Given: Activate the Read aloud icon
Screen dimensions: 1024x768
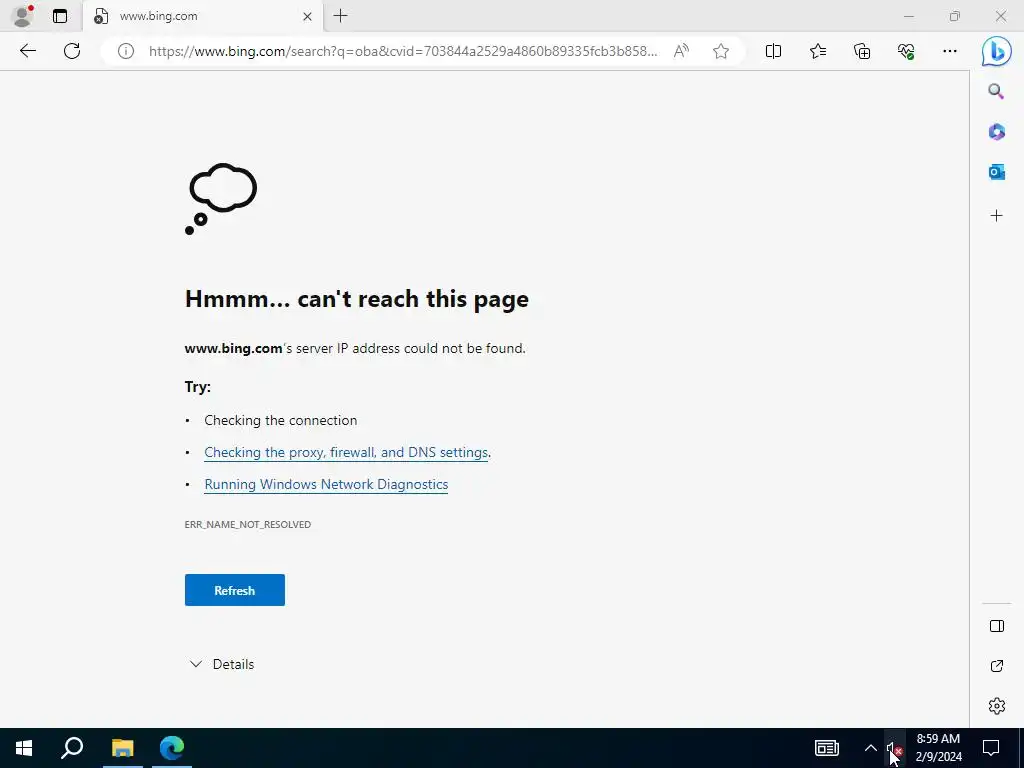Looking at the screenshot, I should pyautogui.click(x=681, y=51).
